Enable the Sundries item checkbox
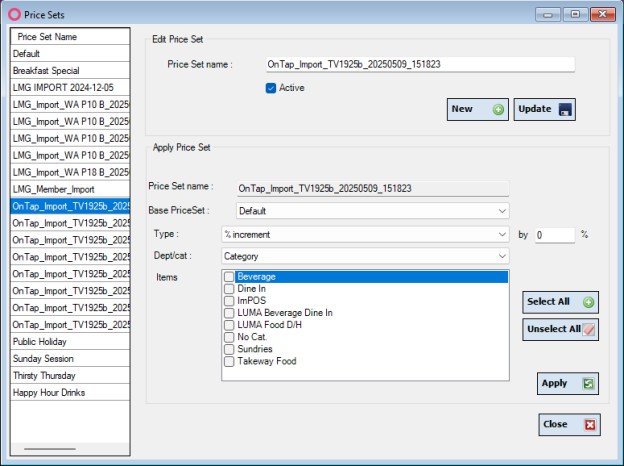Screen dimensions: 624x466 [230, 349]
